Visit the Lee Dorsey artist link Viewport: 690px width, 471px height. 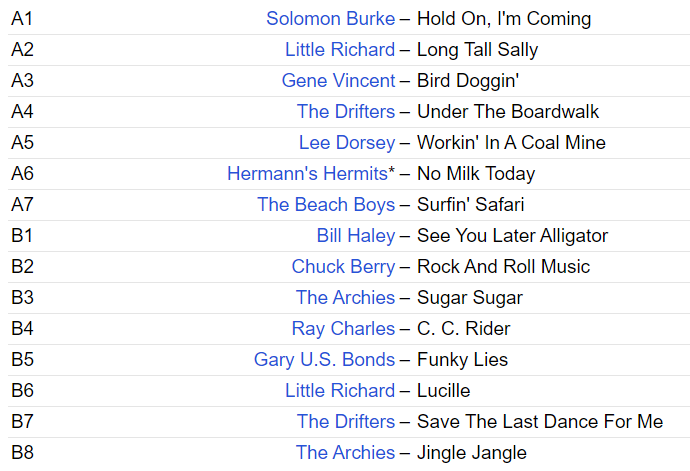347,143
